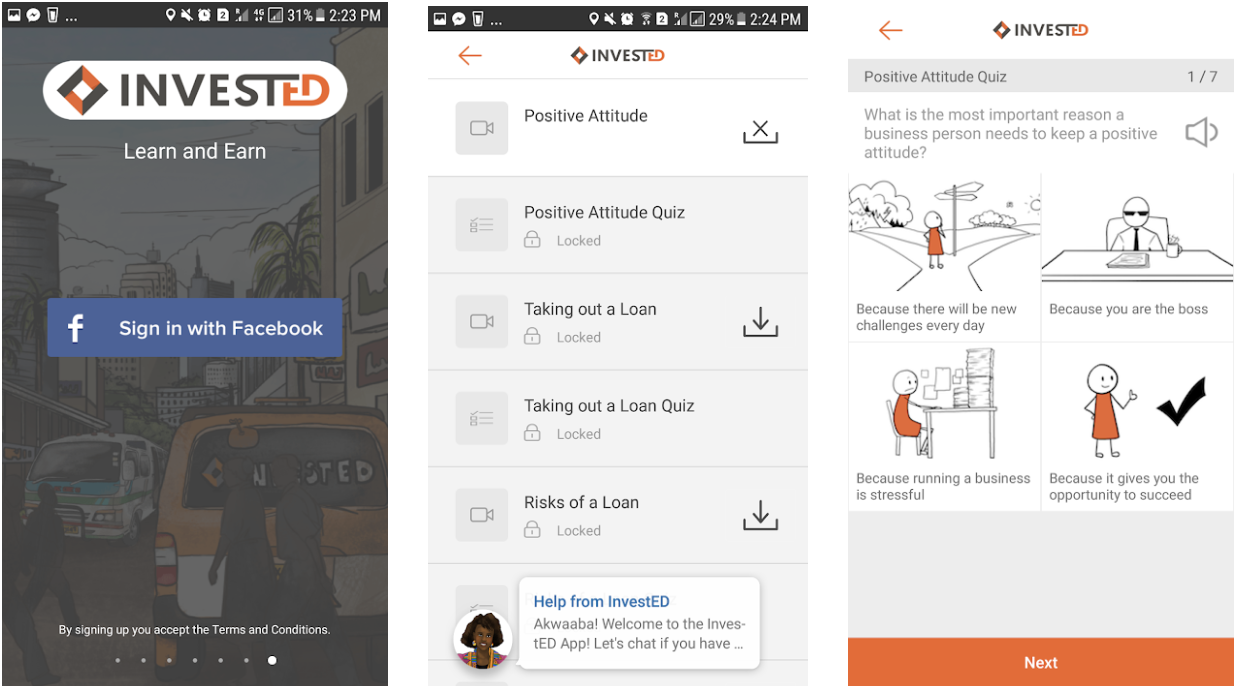Screen dimensions: 1234x688
Task: Open the locked Taking out a Loan Quiz
Action: point(618,418)
